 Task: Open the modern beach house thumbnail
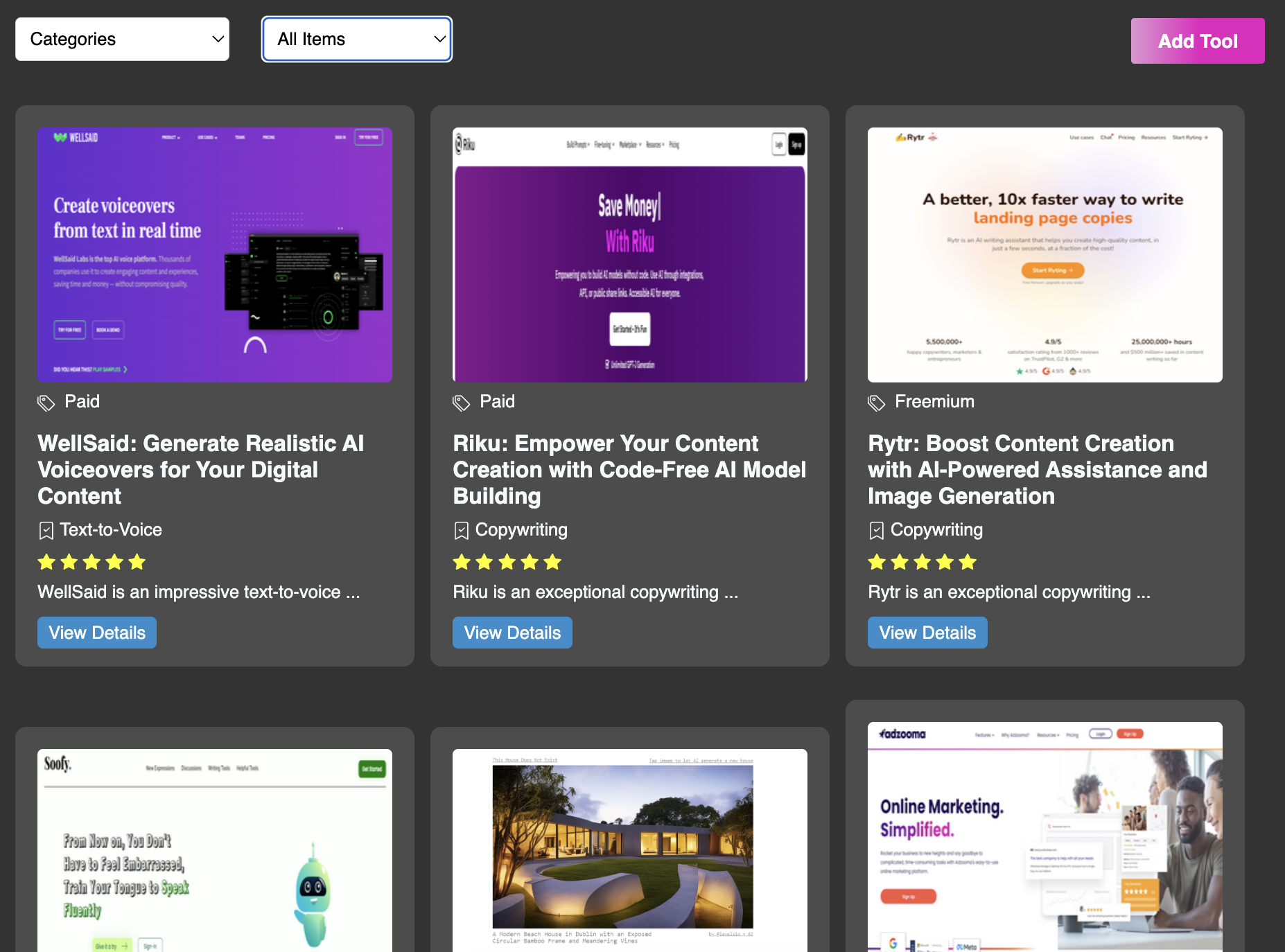(630, 850)
